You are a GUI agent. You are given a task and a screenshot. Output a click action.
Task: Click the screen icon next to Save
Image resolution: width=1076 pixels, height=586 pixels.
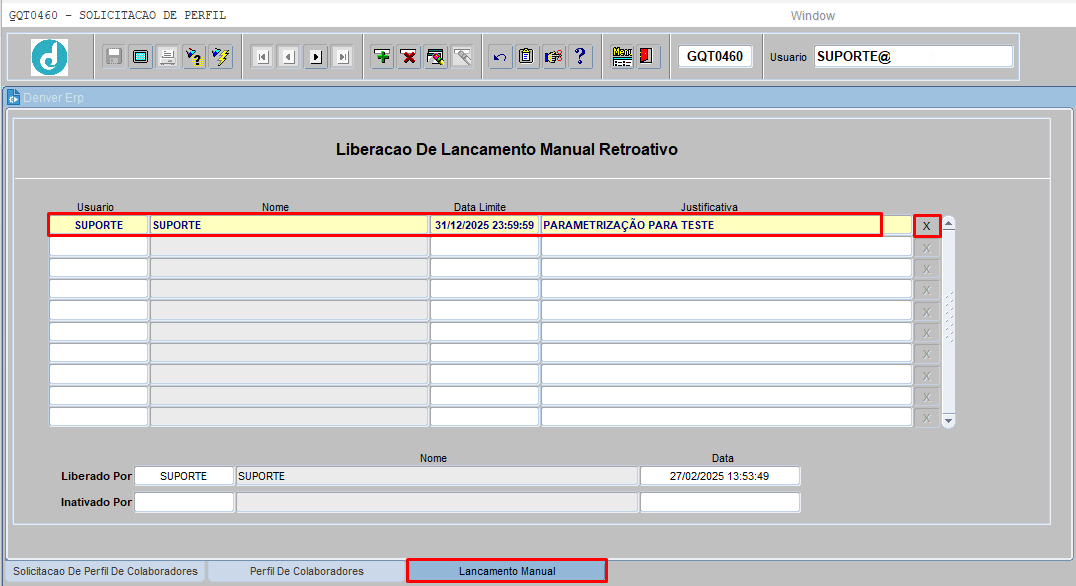pos(141,56)
